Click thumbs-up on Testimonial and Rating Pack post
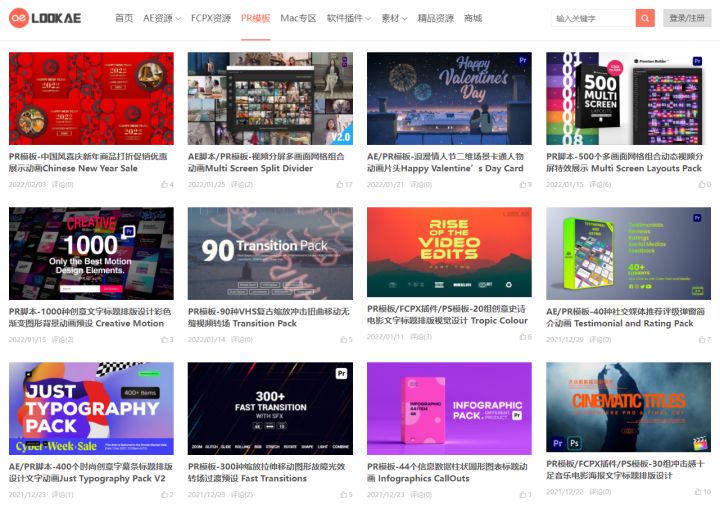This screenshot has width=720, height=505. tap(699, 339)
